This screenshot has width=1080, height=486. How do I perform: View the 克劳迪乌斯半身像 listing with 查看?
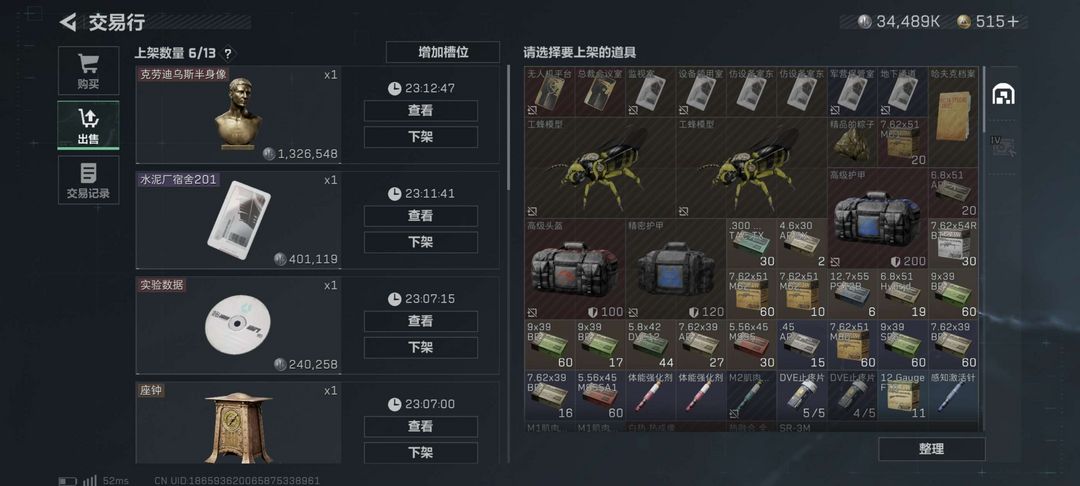tap(421, 111)
